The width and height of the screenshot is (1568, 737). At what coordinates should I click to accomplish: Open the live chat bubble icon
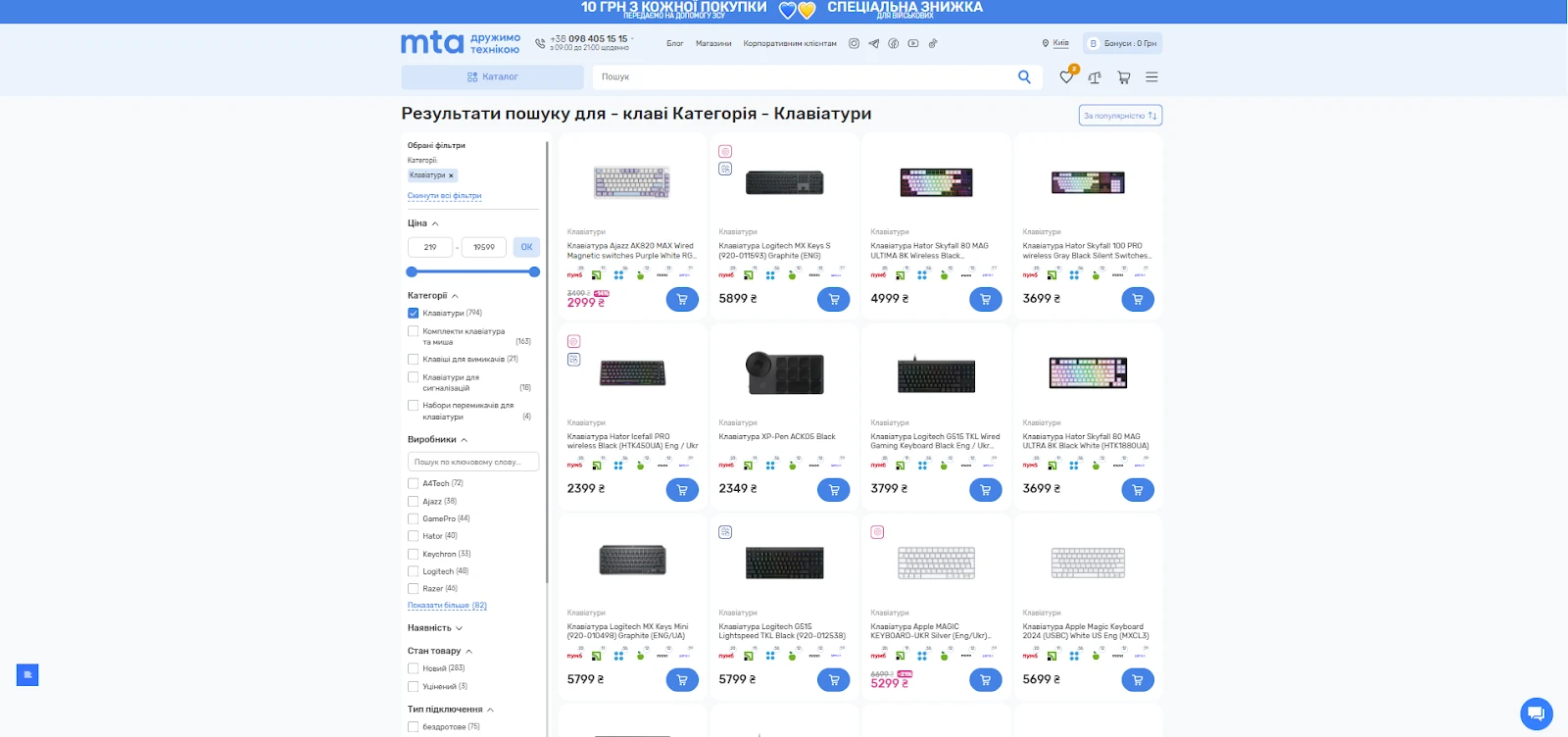pyautogui.click(x=1536, y=713)
